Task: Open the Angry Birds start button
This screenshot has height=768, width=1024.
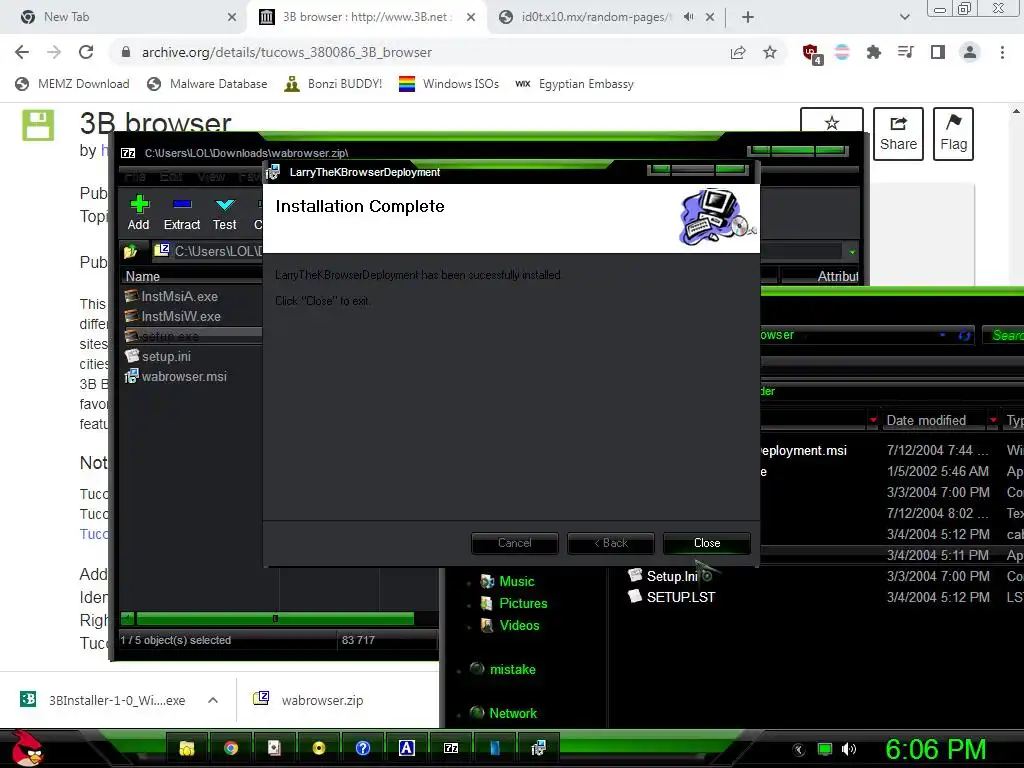Action: point(27,748)
